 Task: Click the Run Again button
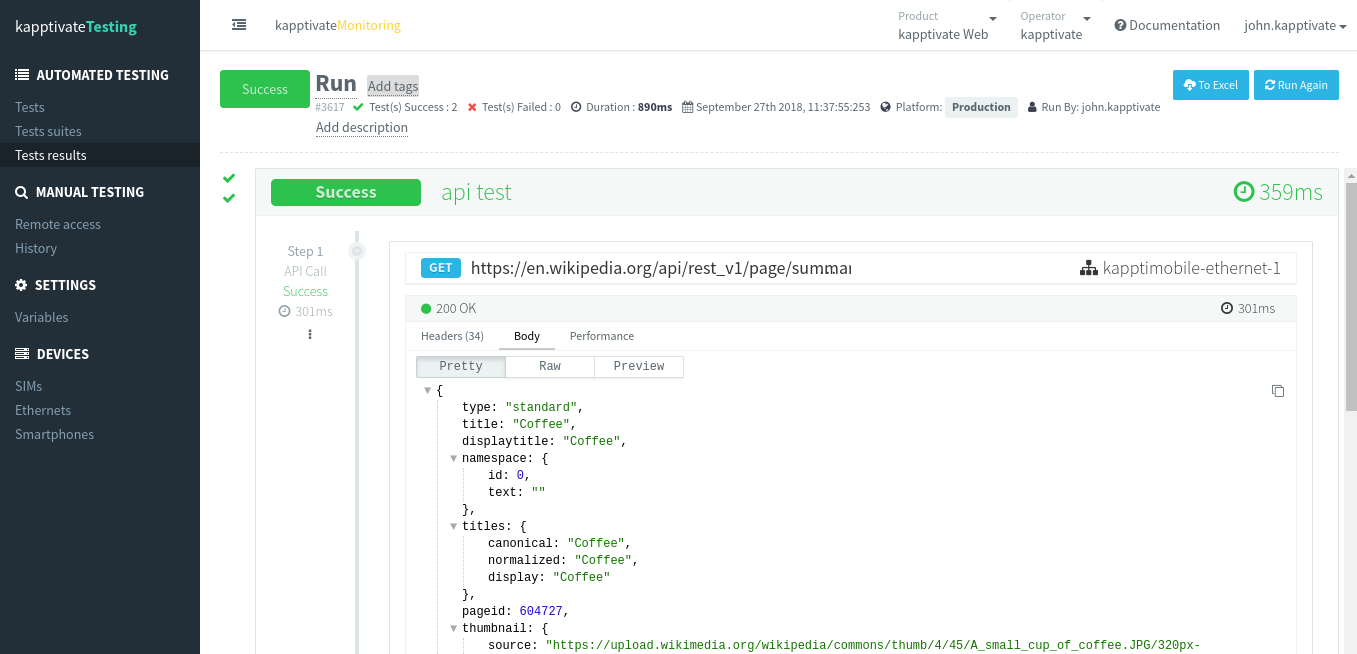tap(1295, 85)
